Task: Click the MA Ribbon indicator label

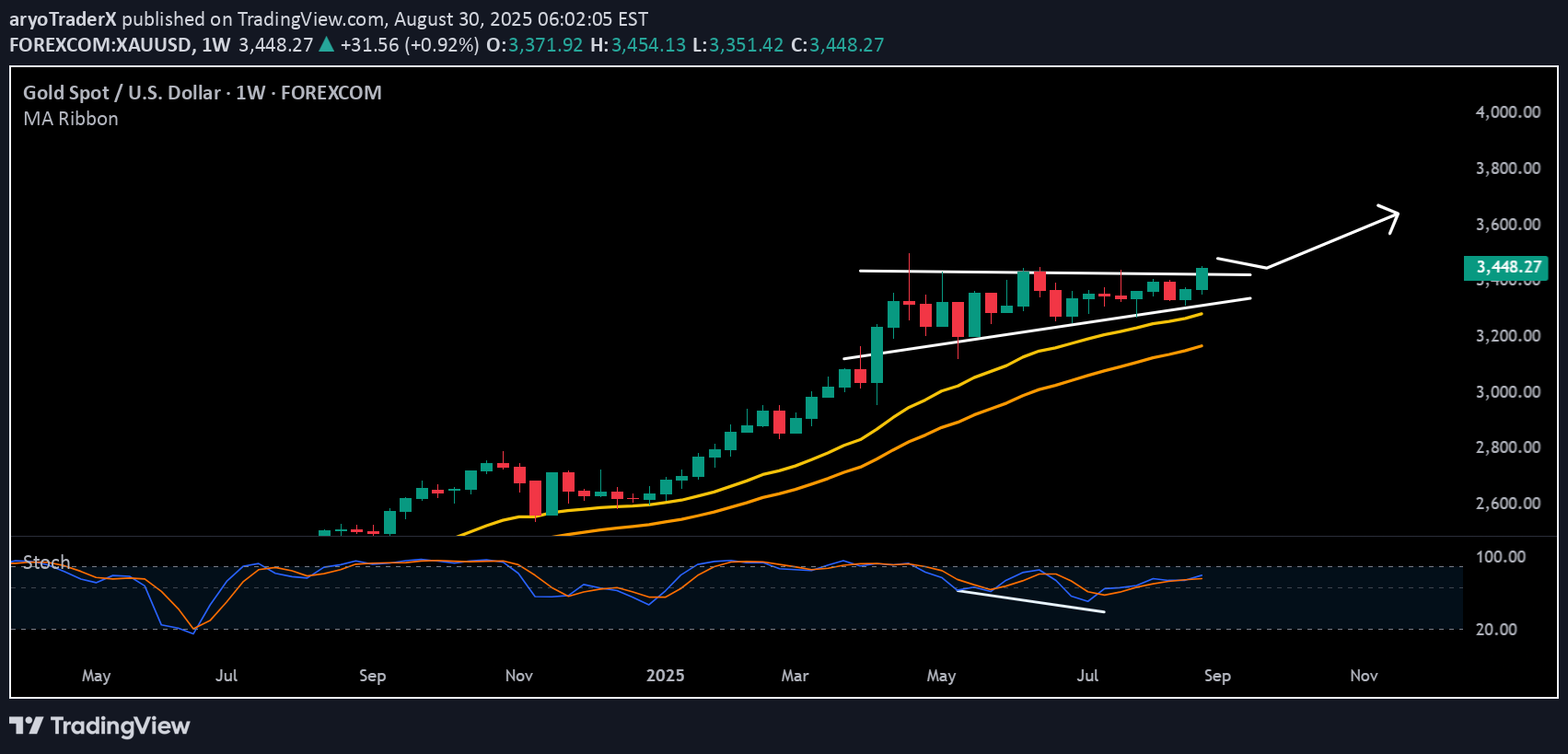Action: (71, 119)
